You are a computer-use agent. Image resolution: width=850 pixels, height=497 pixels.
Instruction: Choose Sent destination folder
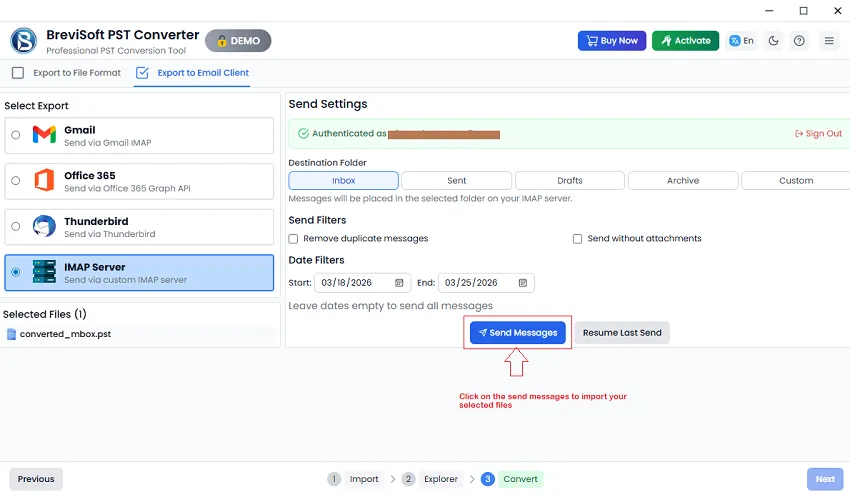(456, 180)
